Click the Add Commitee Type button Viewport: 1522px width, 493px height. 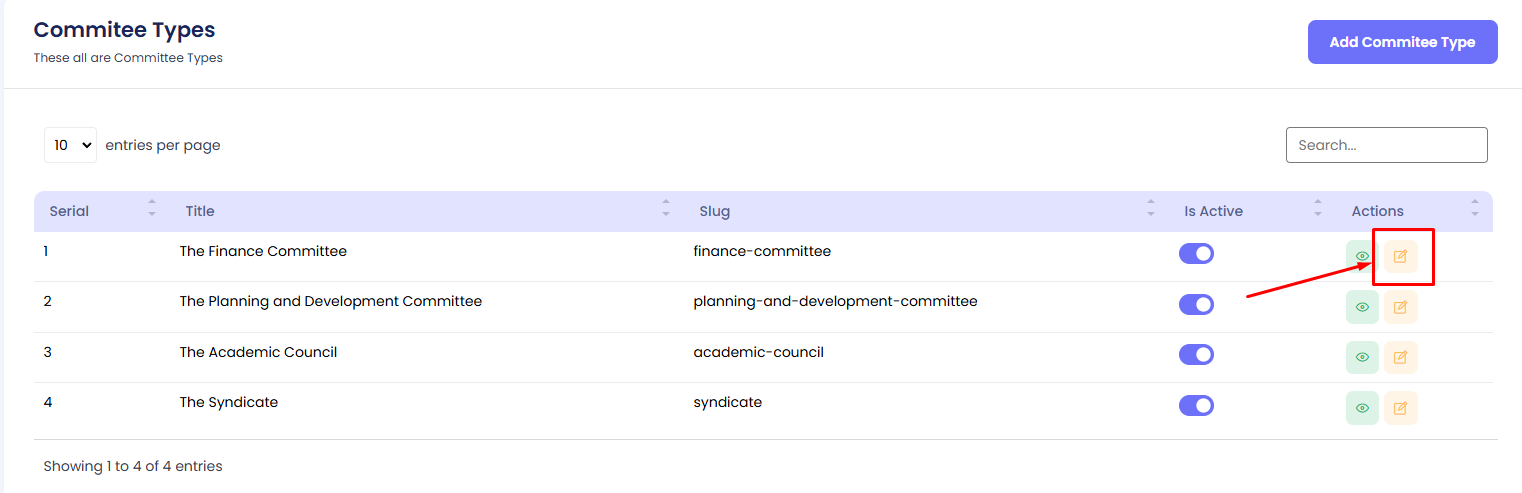coord(1402,42)
